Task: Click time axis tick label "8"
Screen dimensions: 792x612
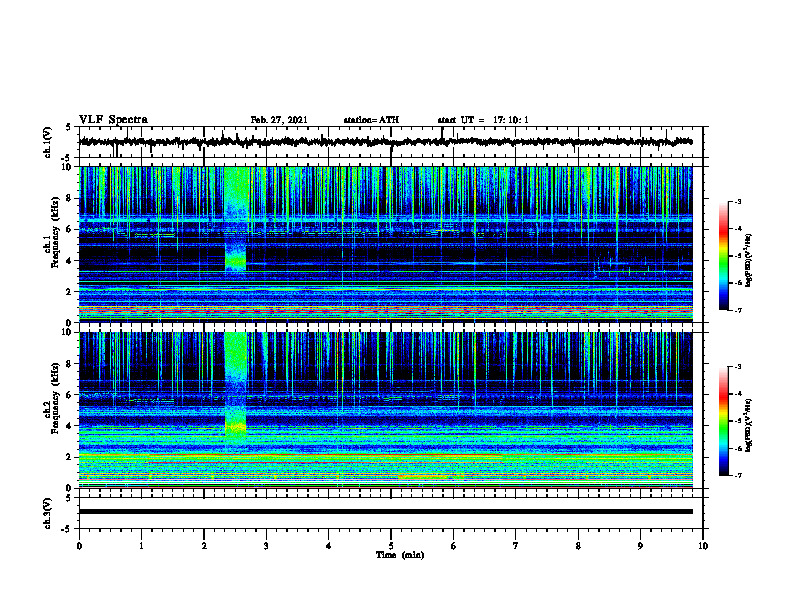Action: (x=578, y=546)
